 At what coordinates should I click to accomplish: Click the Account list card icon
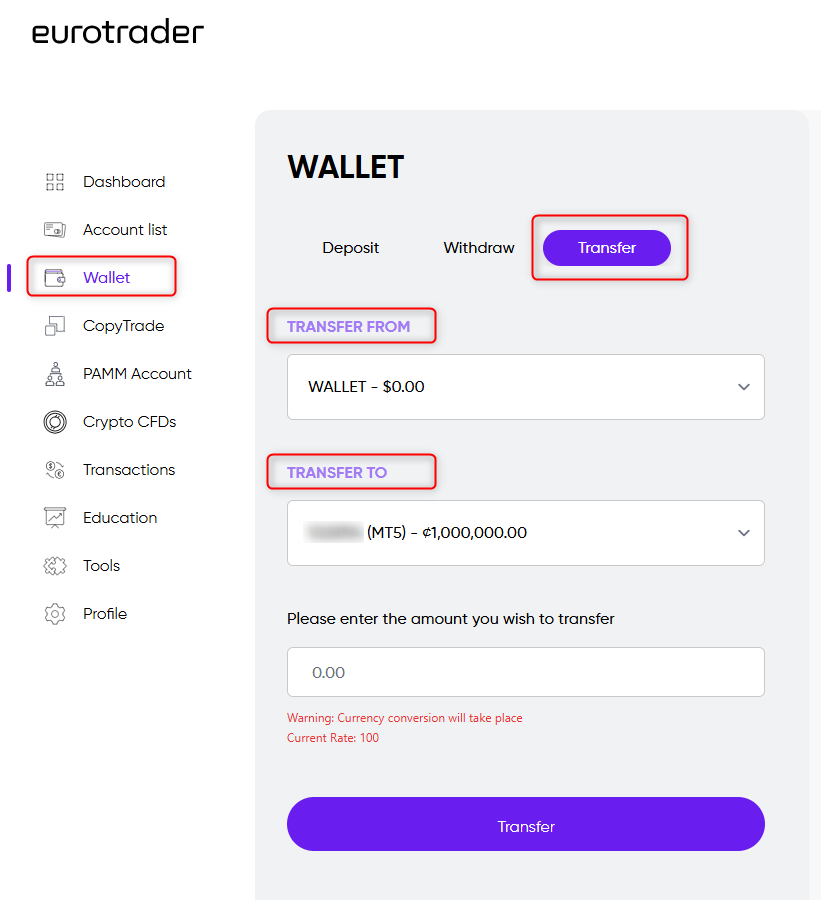pyautogui.click(x=55, y=230)
